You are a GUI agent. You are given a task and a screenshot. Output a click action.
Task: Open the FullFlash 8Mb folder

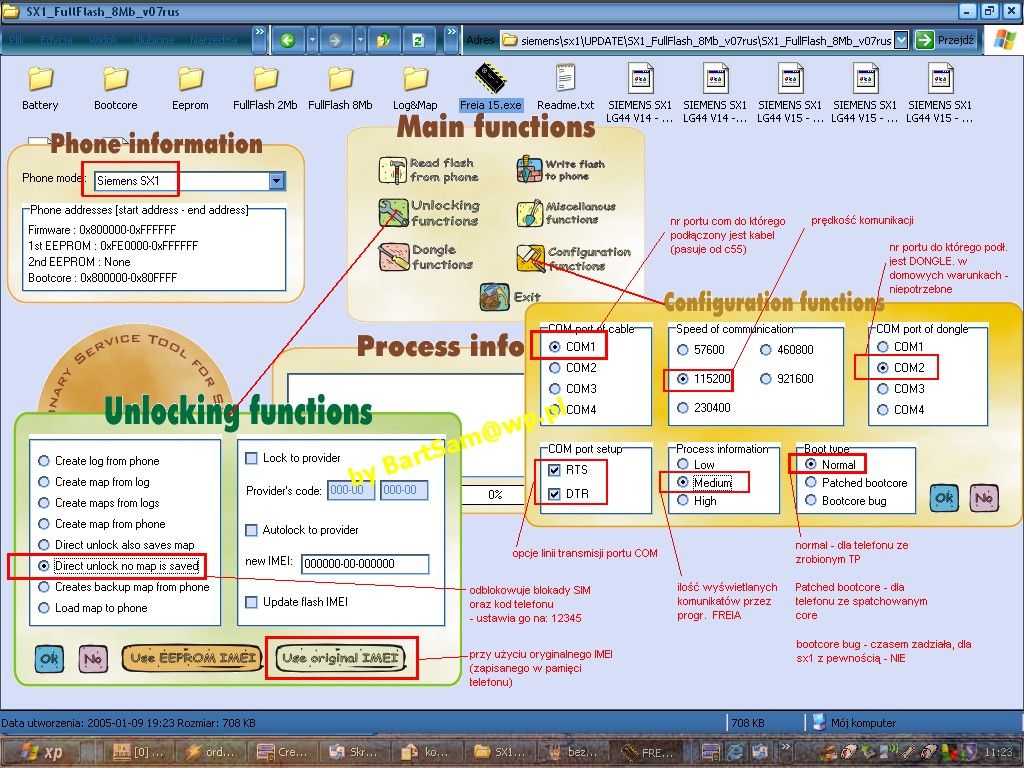pyautogui.click(x=340, y=88)
